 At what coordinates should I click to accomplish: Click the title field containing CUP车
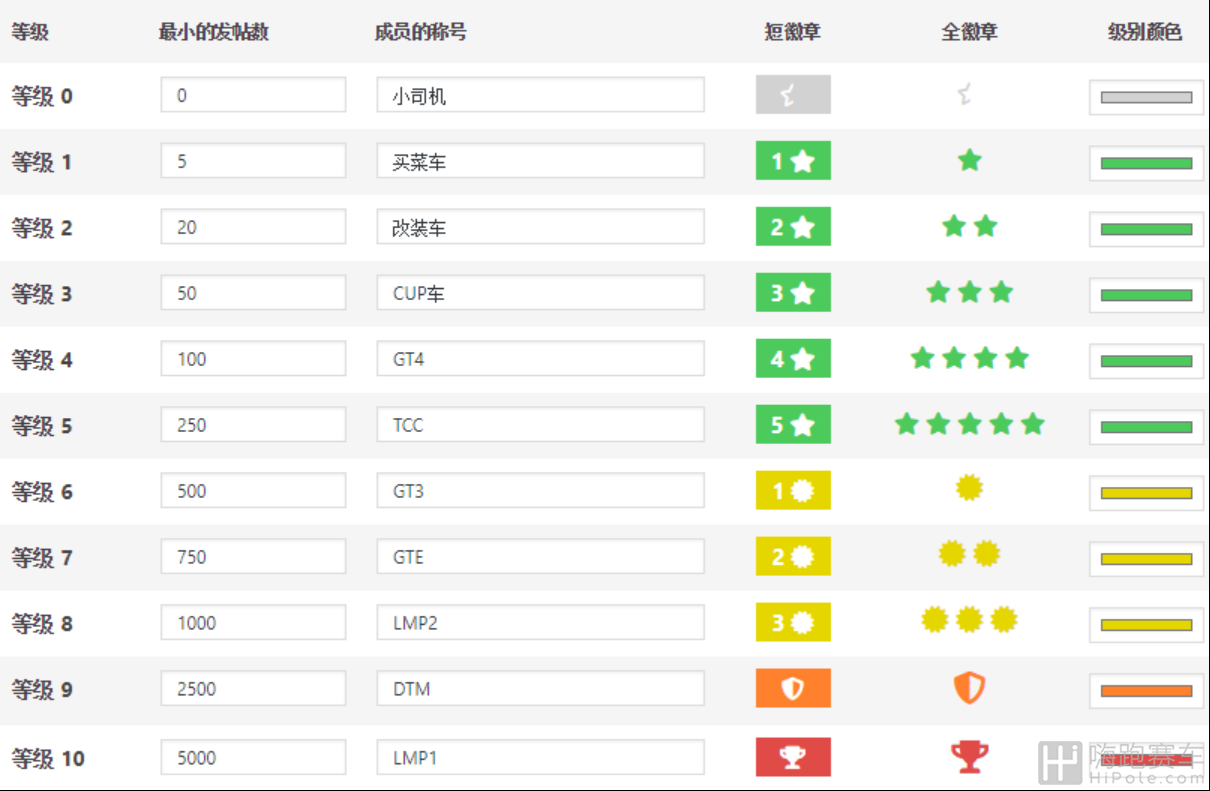point(540,293)
